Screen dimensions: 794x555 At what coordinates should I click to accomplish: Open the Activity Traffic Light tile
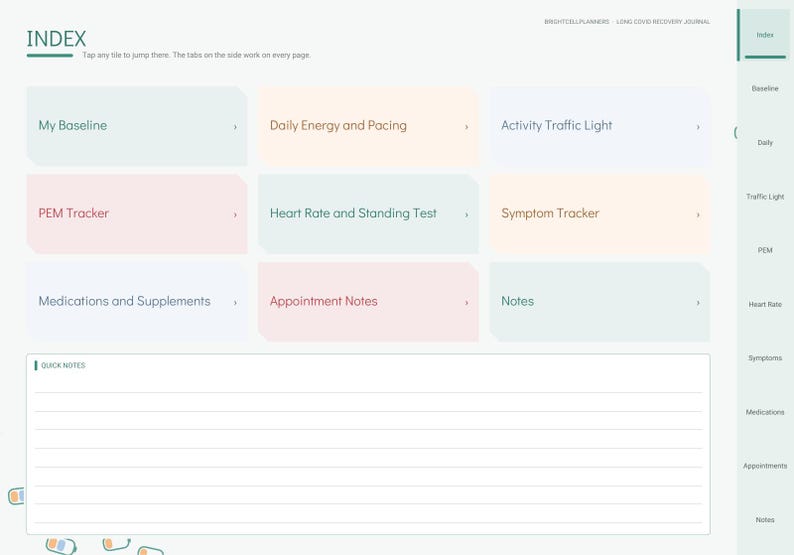click(x=600, y=126)
